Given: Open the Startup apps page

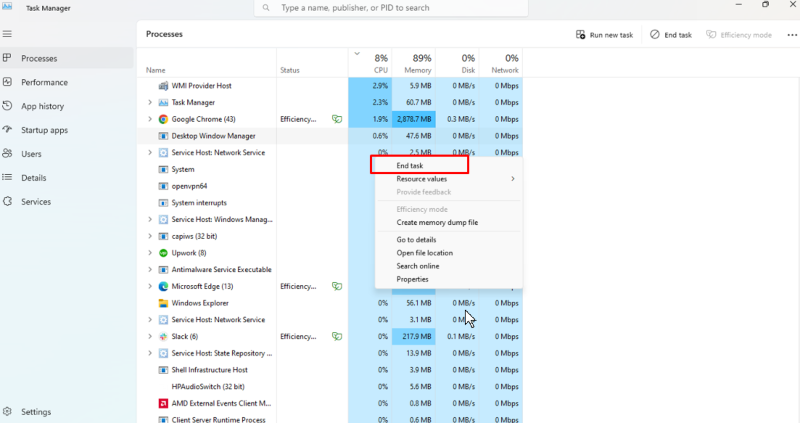Looking at the screenshot, I should coord(44,130).
